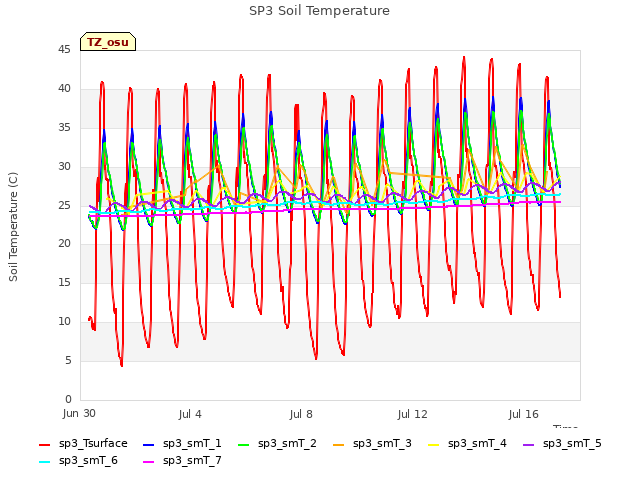
Task: Toggle the sp3_smT_3 legend entry
Action: (x=372, y=444)
